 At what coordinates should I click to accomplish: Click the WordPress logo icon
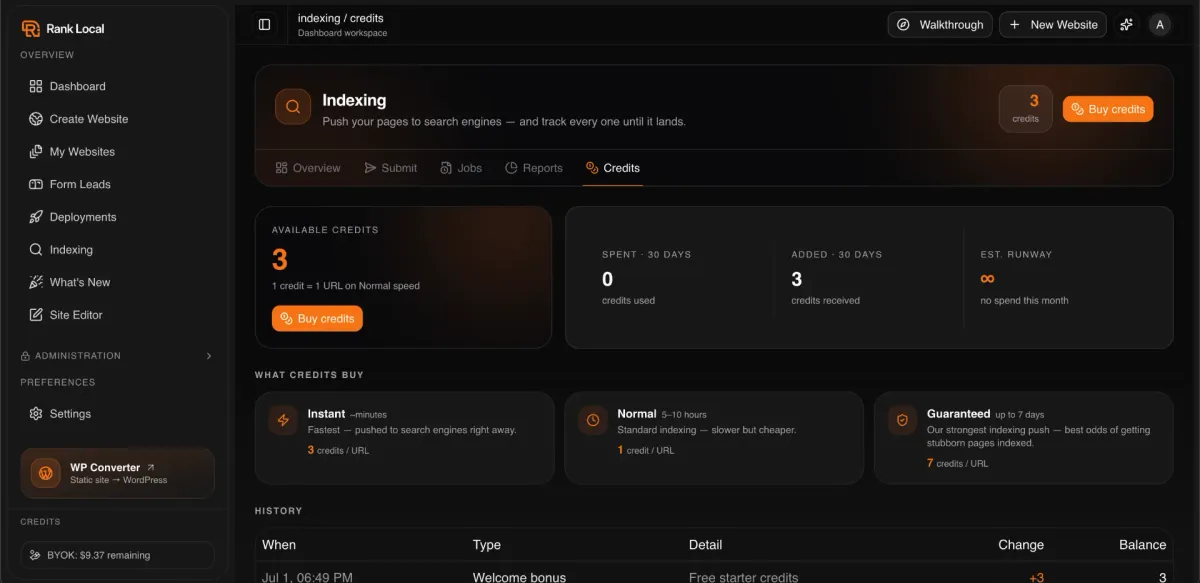[x=46, y=473]
